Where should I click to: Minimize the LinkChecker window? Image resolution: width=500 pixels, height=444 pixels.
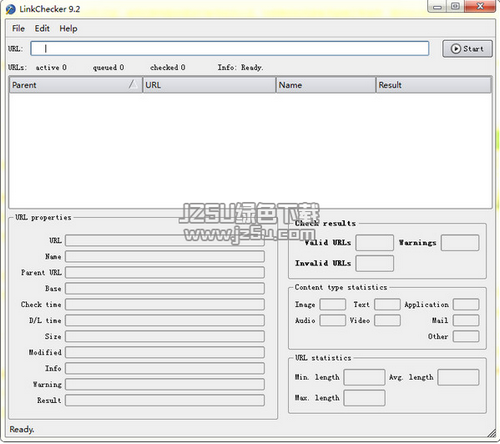(437, 7)
